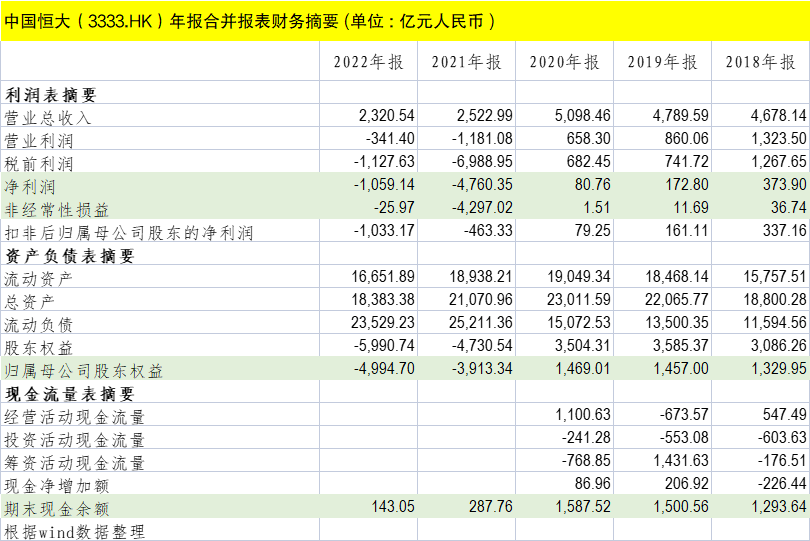The width and height of the screenshot is (810, 541).
Task: Click the total assets value 18,800.28
Action: tap(775, 299)
